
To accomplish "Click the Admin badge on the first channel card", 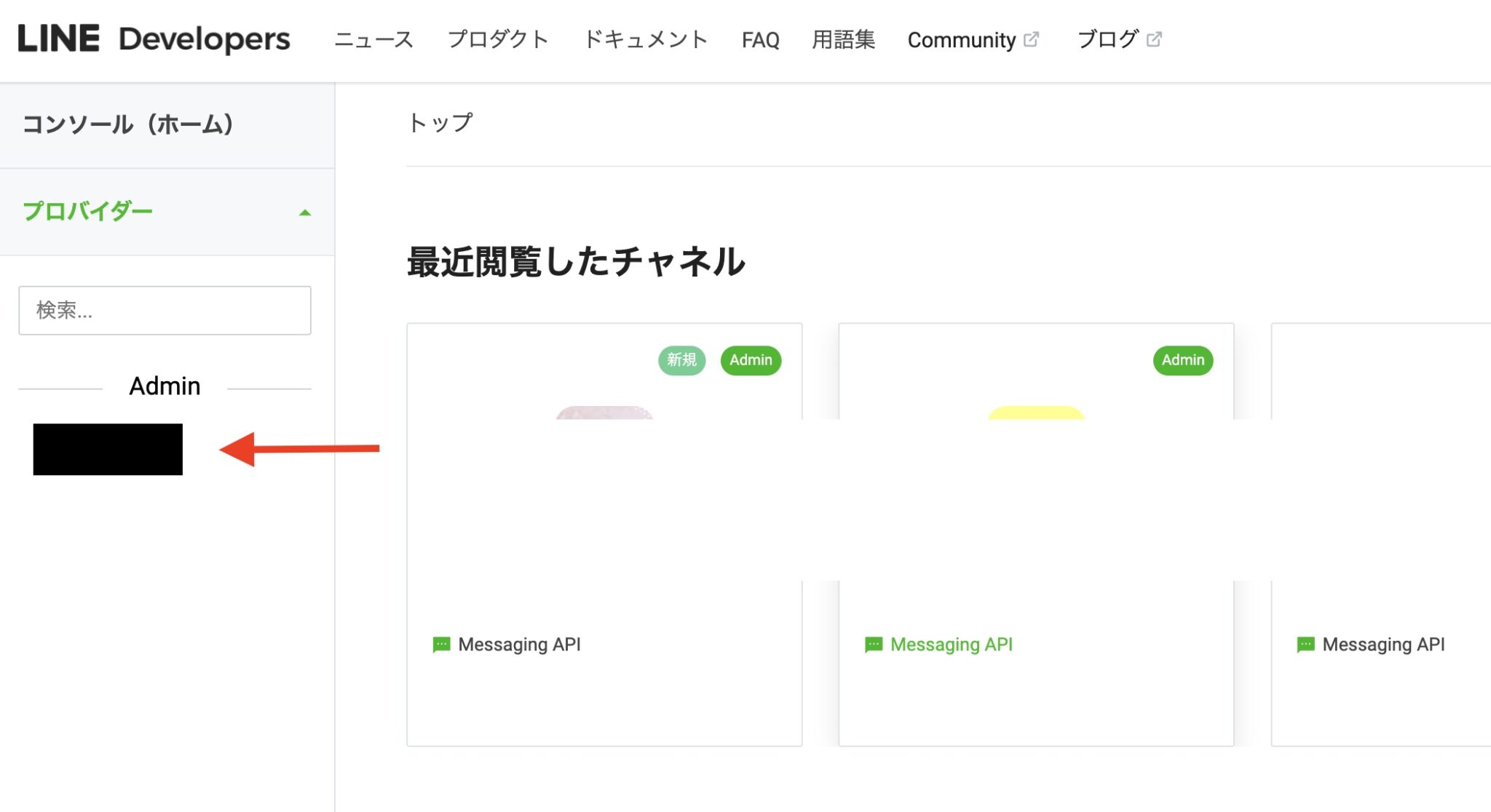I will 751,360.
